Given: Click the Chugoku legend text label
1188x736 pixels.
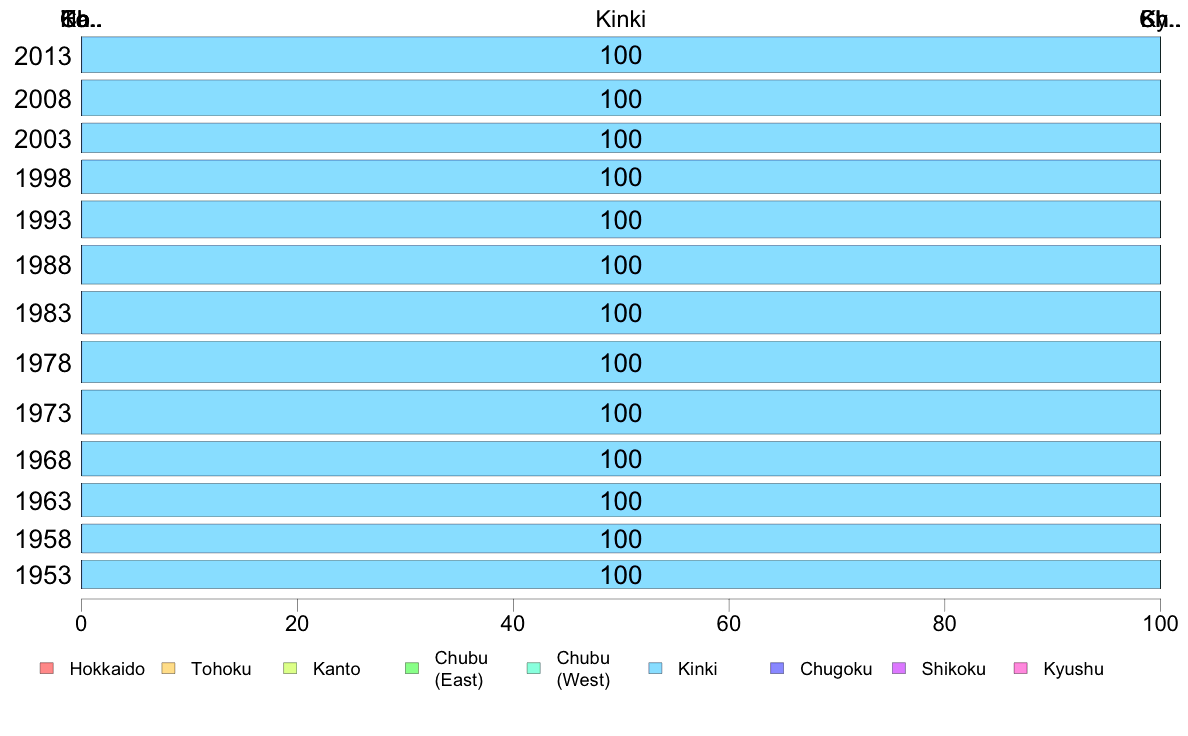Looking at the screenshot, I should click(x=836, y=669).
